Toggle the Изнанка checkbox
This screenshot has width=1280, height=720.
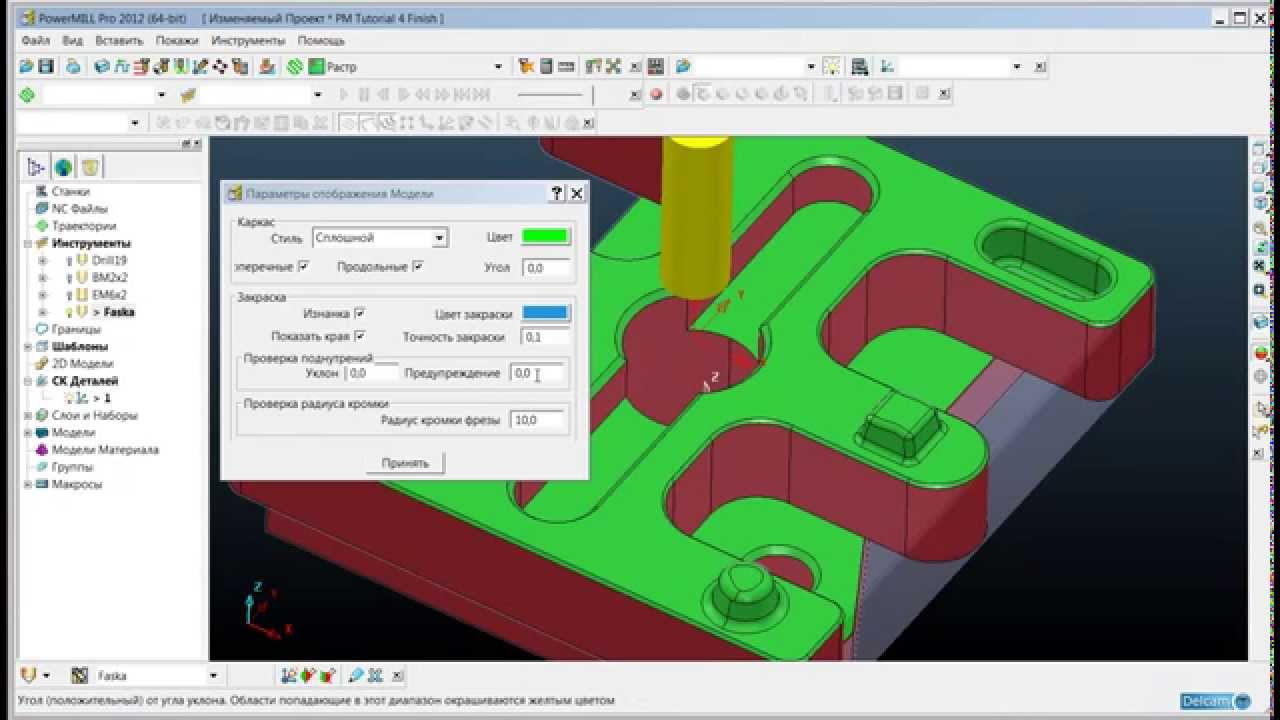[x=360, y=313]
